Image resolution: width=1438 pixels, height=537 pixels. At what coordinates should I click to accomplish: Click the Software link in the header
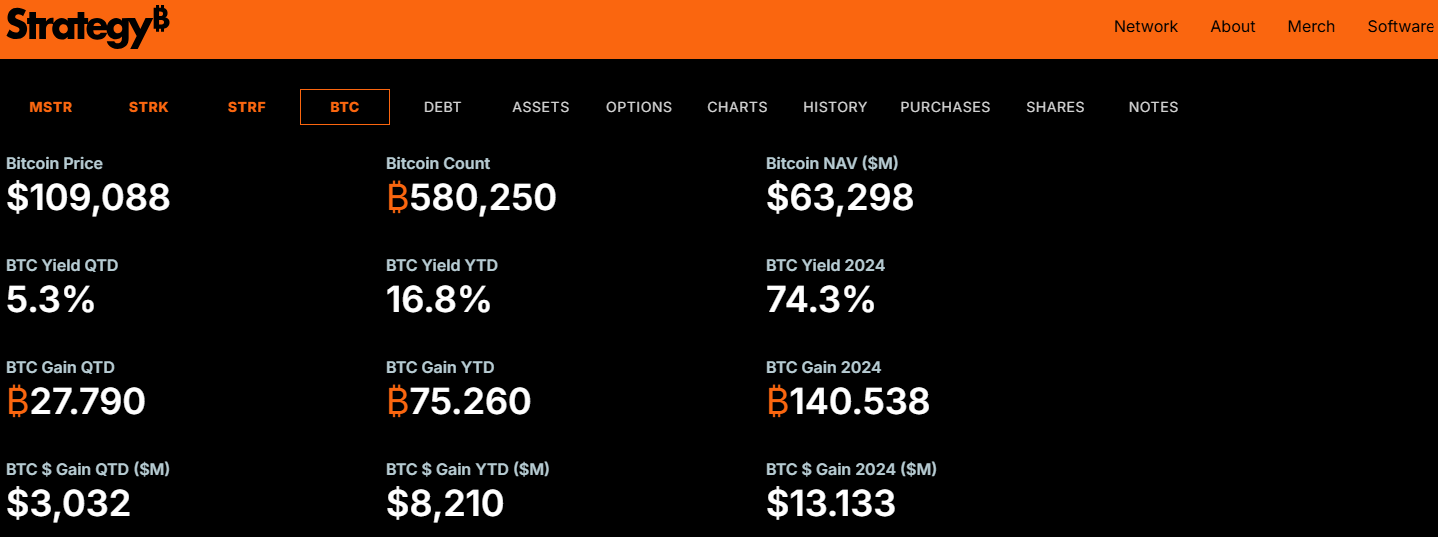pos(1400,27)
